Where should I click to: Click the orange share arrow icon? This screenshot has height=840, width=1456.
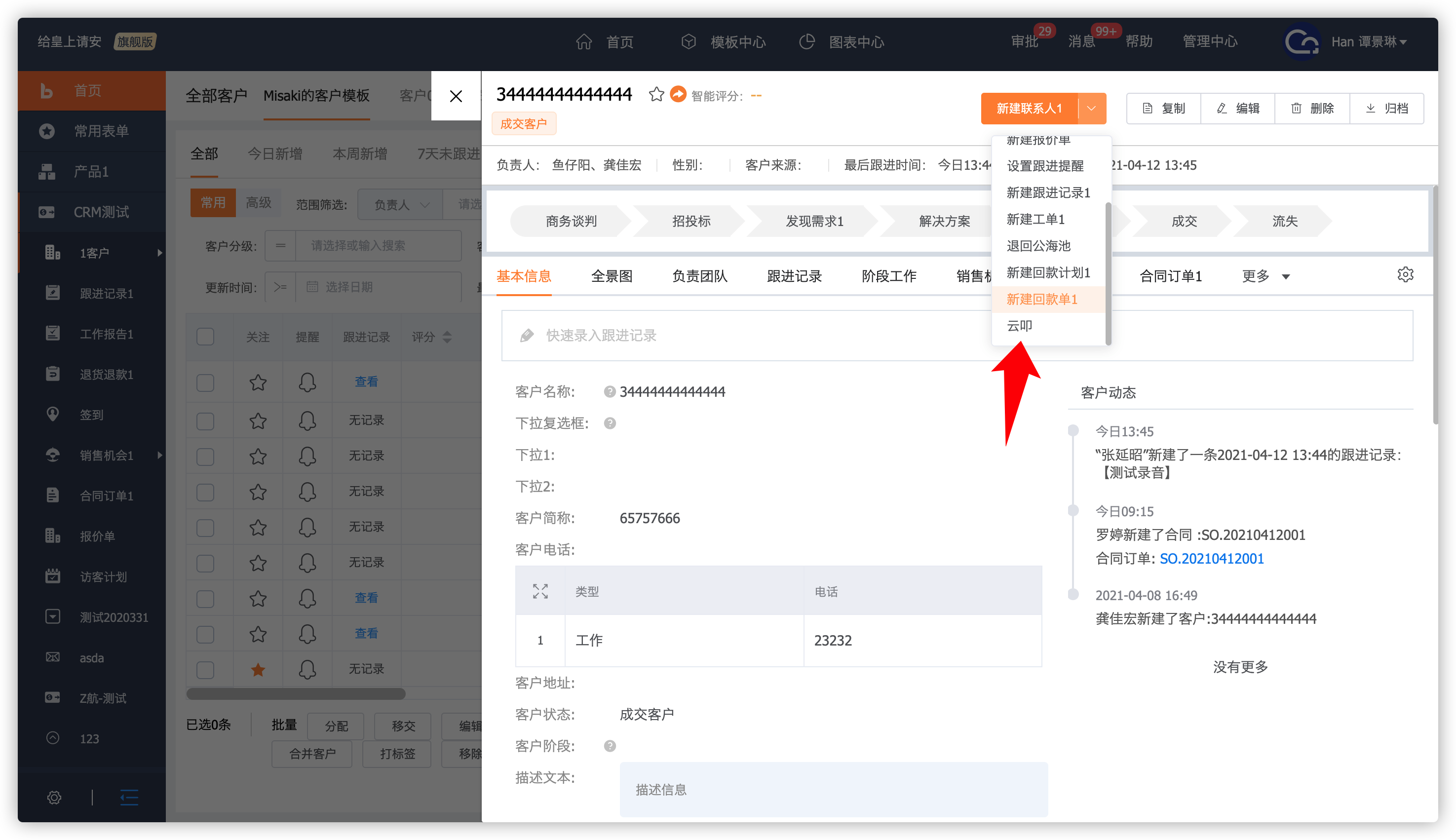tap(678, 94)
